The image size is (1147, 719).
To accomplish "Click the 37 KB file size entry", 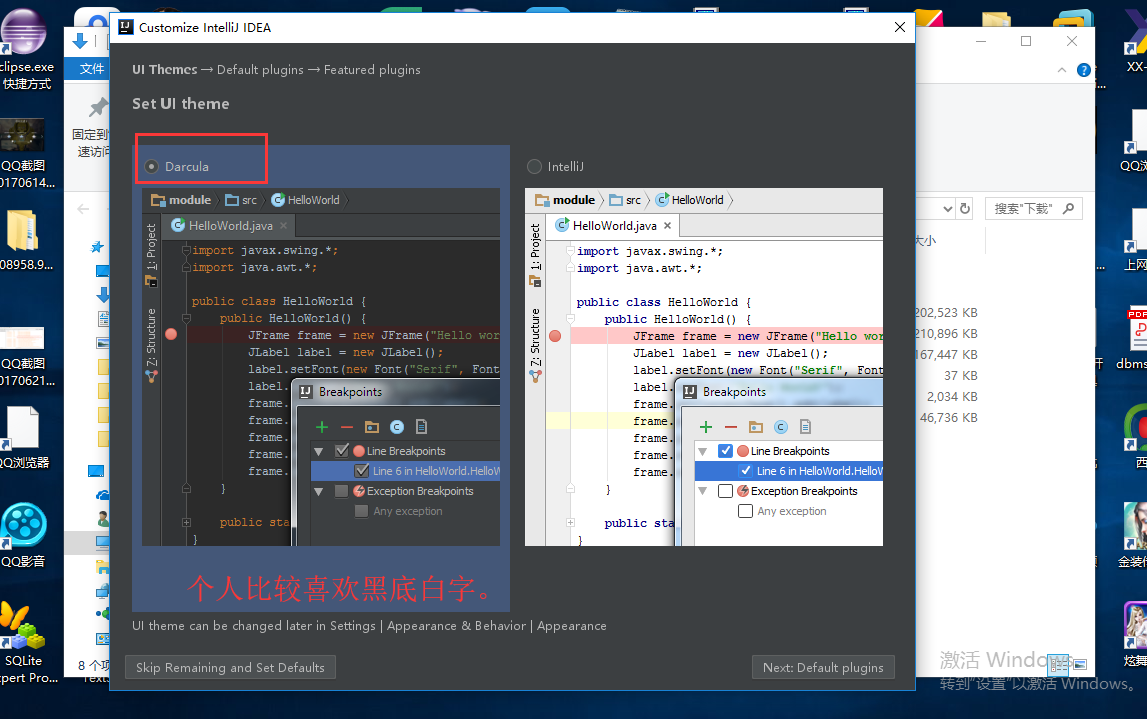I will coord(961,376).
